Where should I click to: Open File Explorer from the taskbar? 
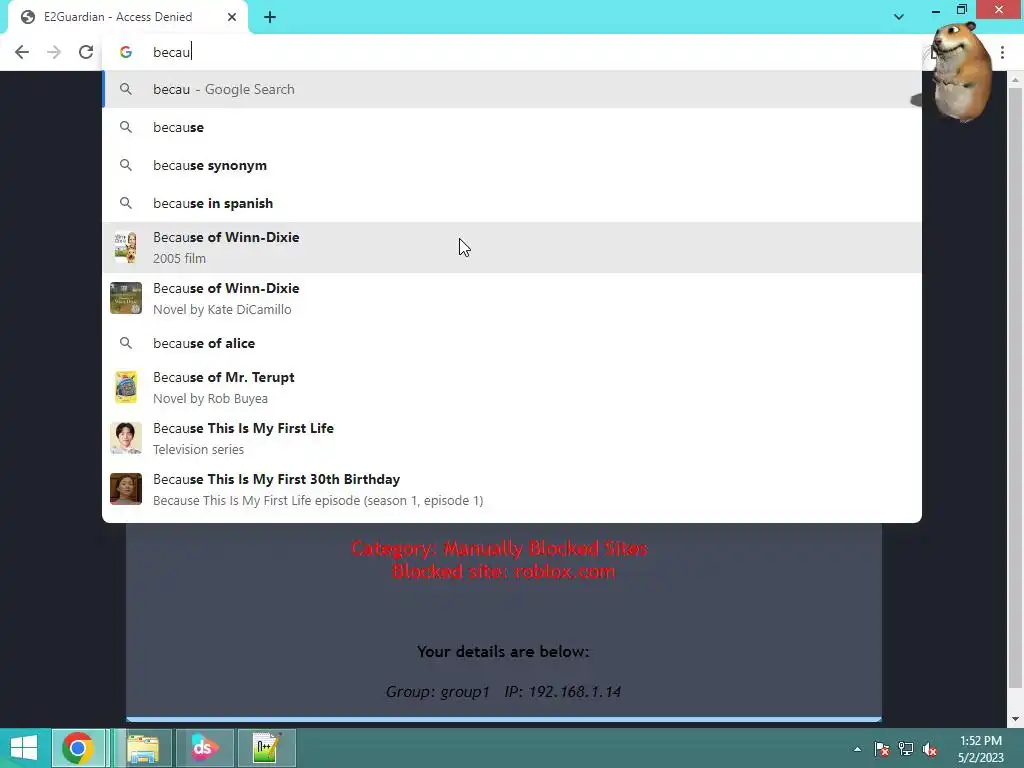click(x=143, y=748)
